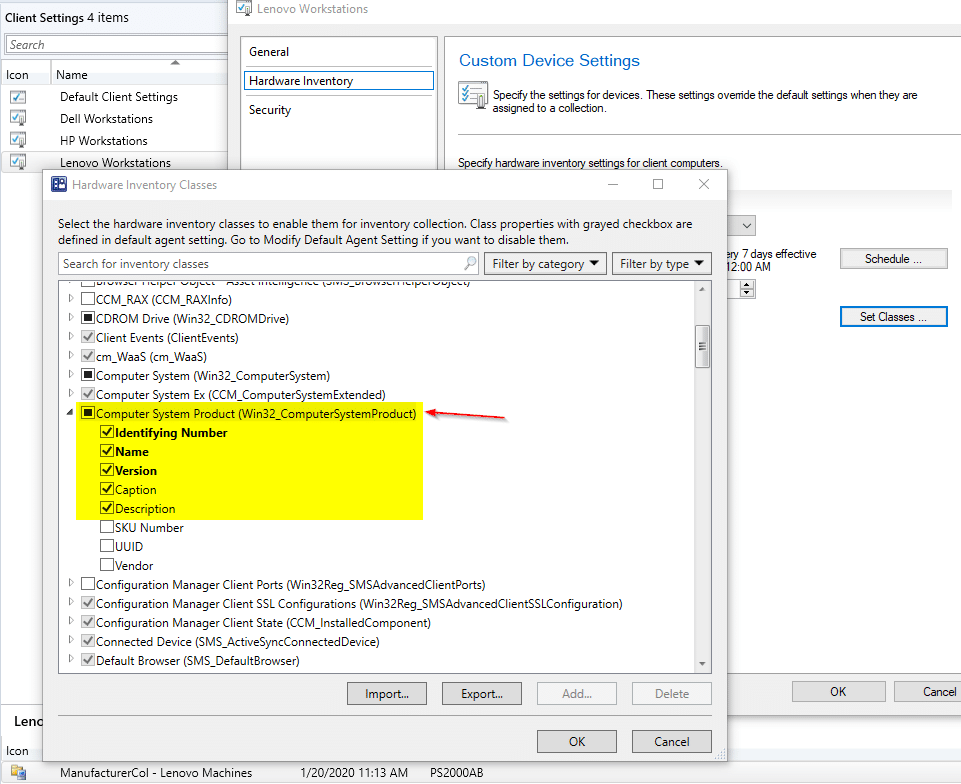Screen dimensions: 961x784
Task: Enable the SKU Number checkbox
Action: [x=107, y=528]
